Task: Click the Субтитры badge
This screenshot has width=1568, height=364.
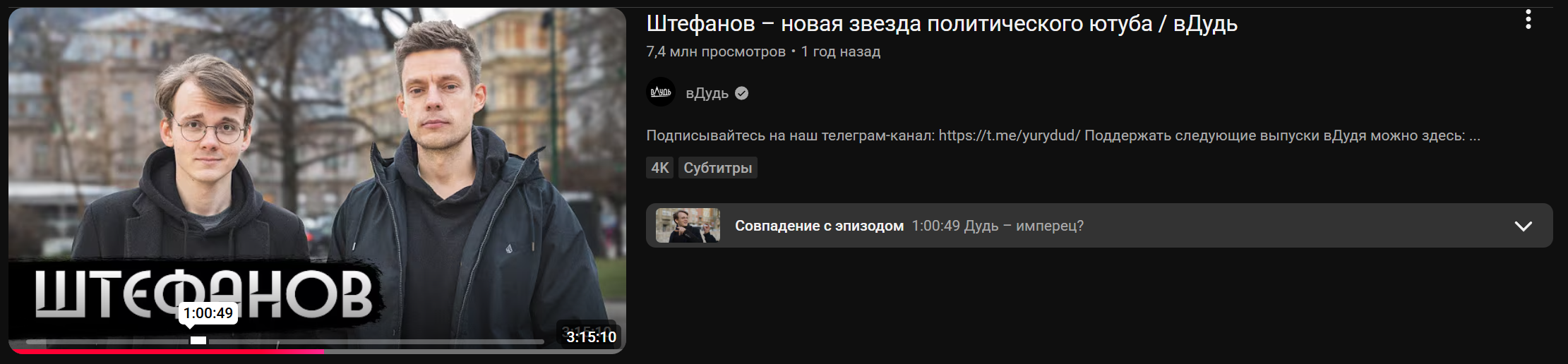Action: click(718, 168)
